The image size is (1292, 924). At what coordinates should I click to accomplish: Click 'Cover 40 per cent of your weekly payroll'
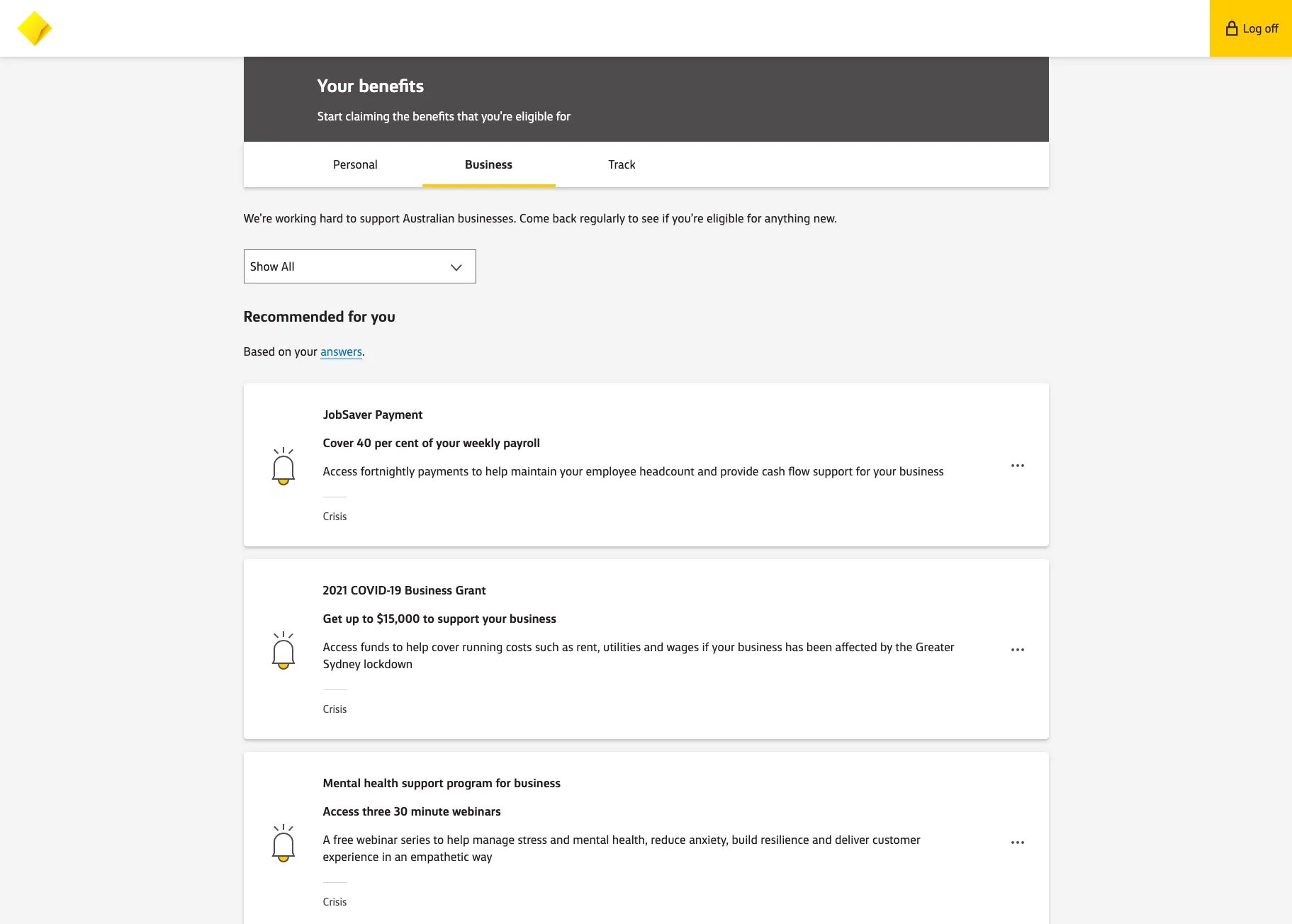tap(431, 443)
